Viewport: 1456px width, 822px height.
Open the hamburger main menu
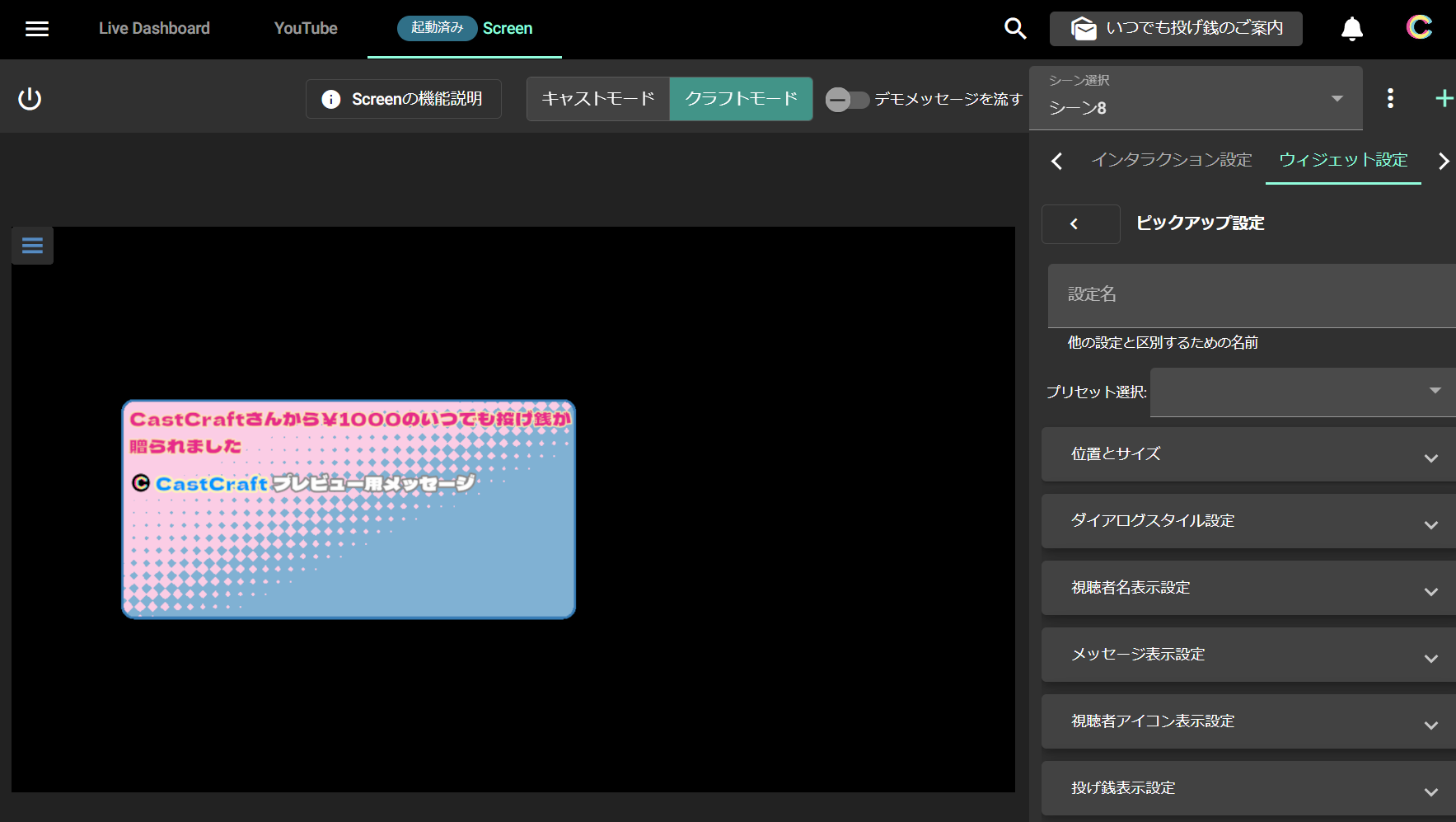(37, 29)
